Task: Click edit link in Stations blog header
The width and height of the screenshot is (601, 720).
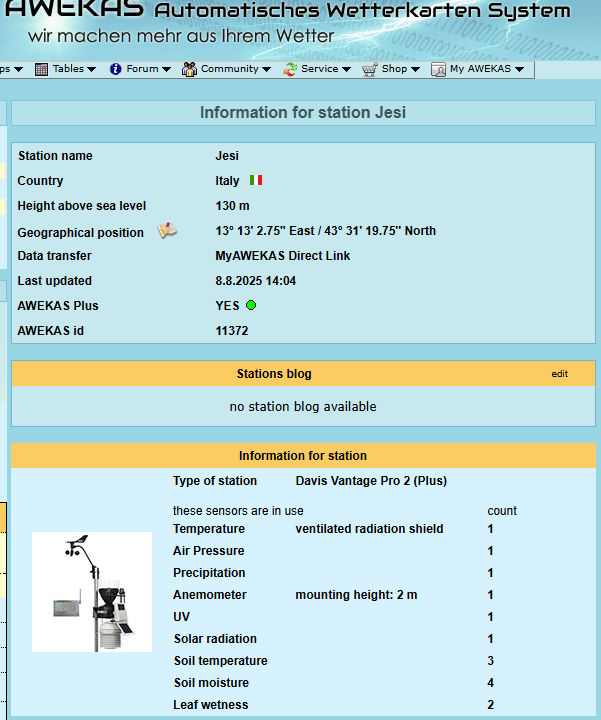Action: click(x=559, y=374)
